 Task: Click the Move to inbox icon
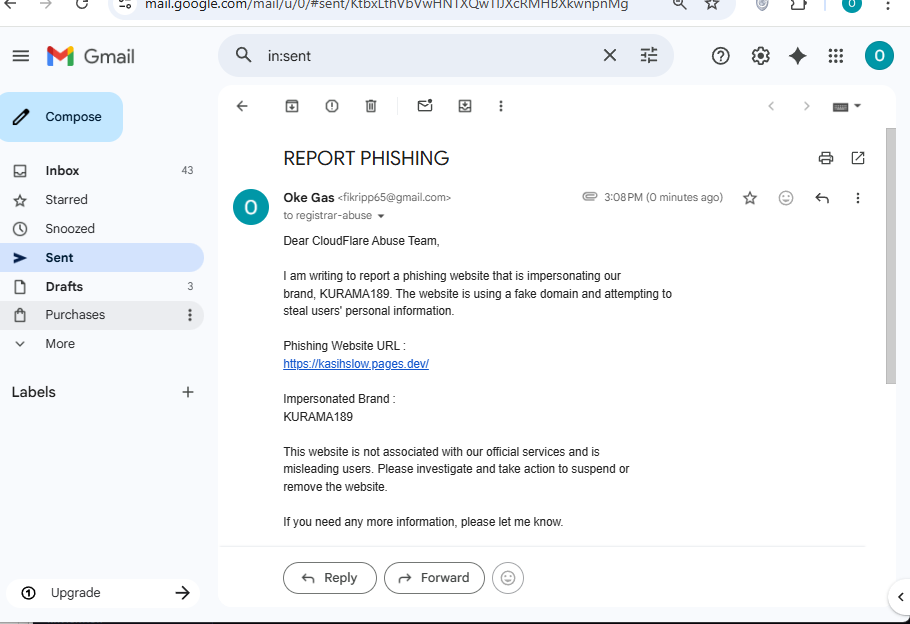465,106
